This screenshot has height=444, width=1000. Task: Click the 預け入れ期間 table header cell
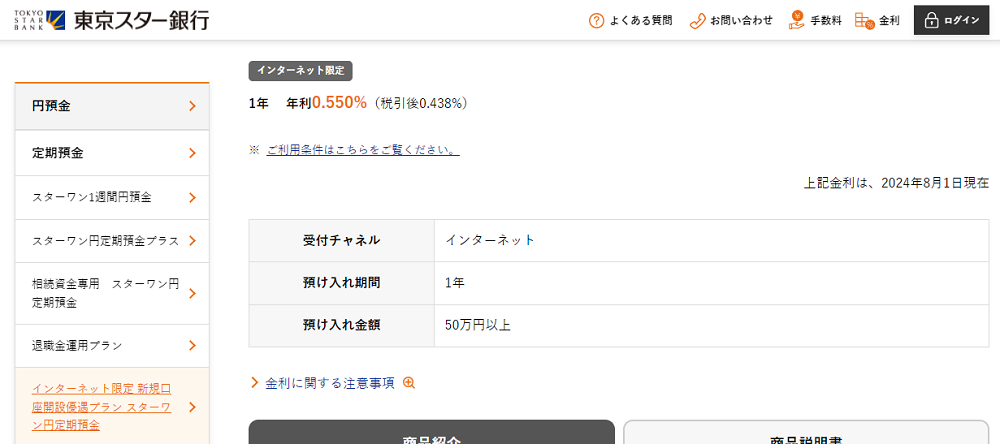(x=342, y=283)
